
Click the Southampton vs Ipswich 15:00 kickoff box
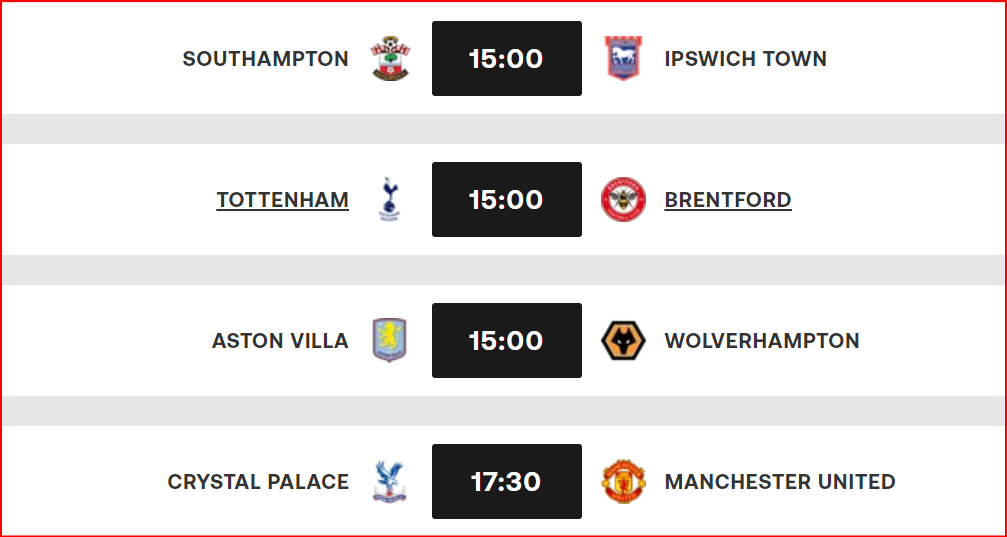coord(506,59)
